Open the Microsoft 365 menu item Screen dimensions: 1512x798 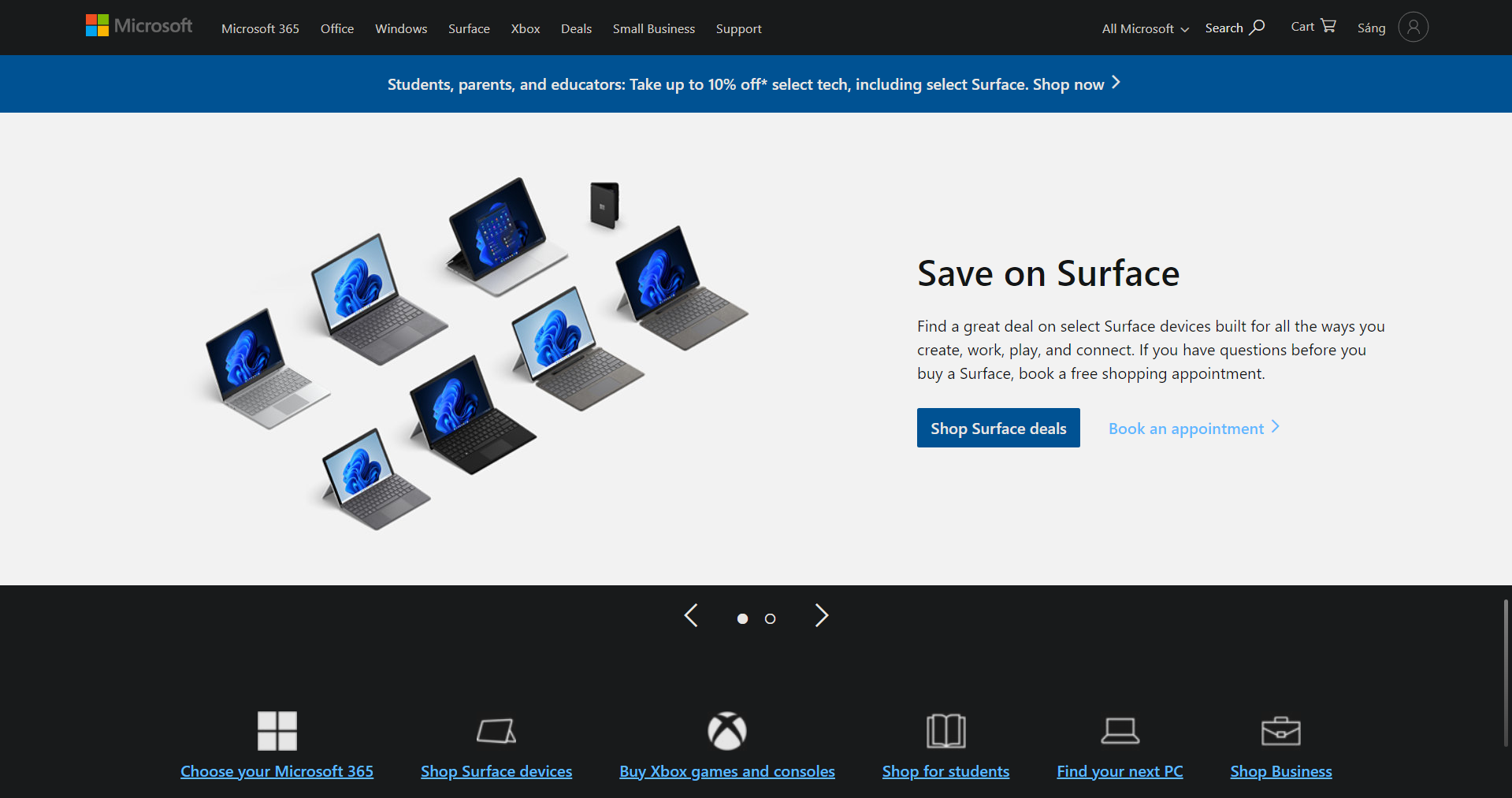(x=260, y=28)
